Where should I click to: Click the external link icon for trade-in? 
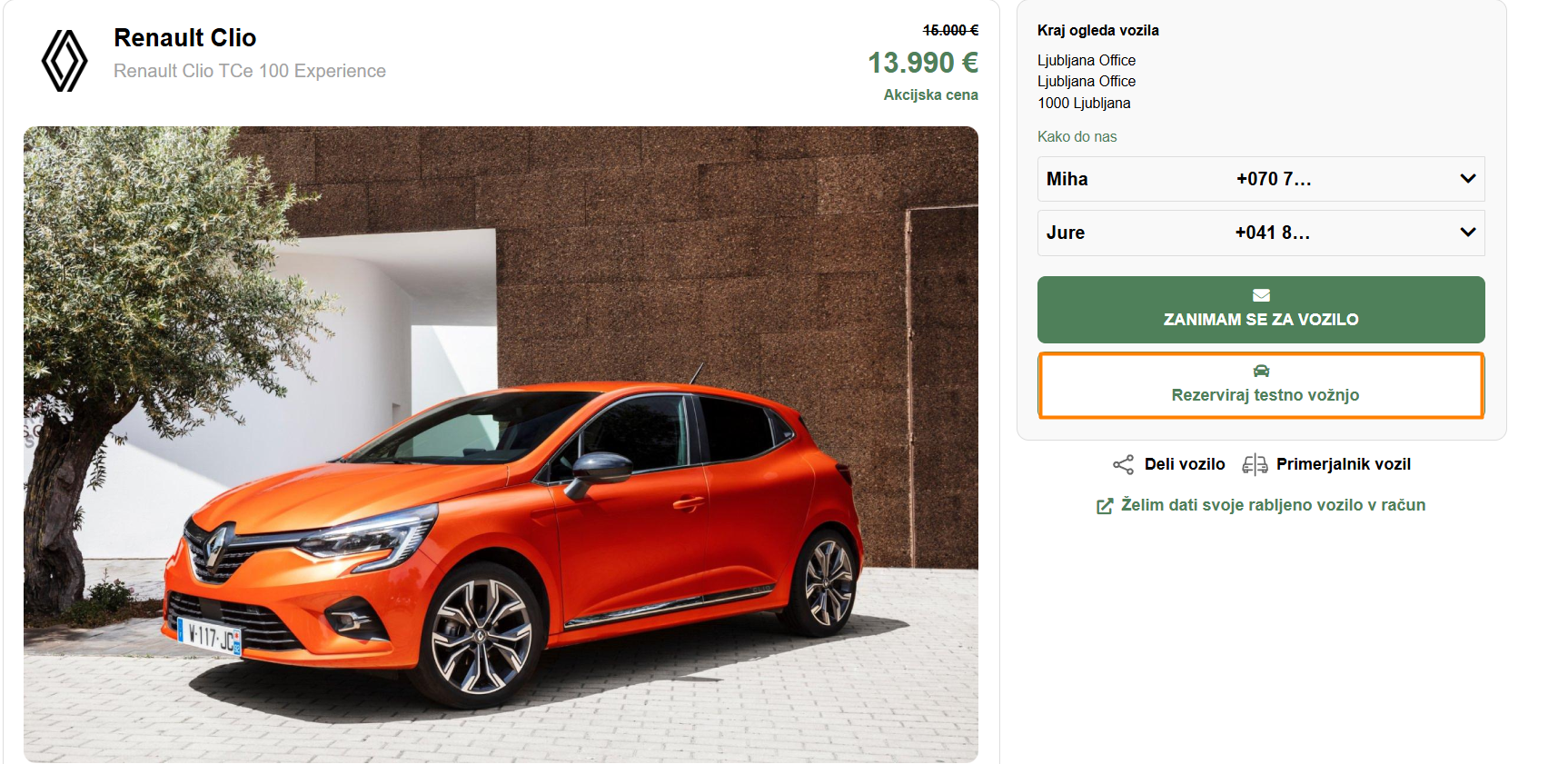coord(1105,506)
